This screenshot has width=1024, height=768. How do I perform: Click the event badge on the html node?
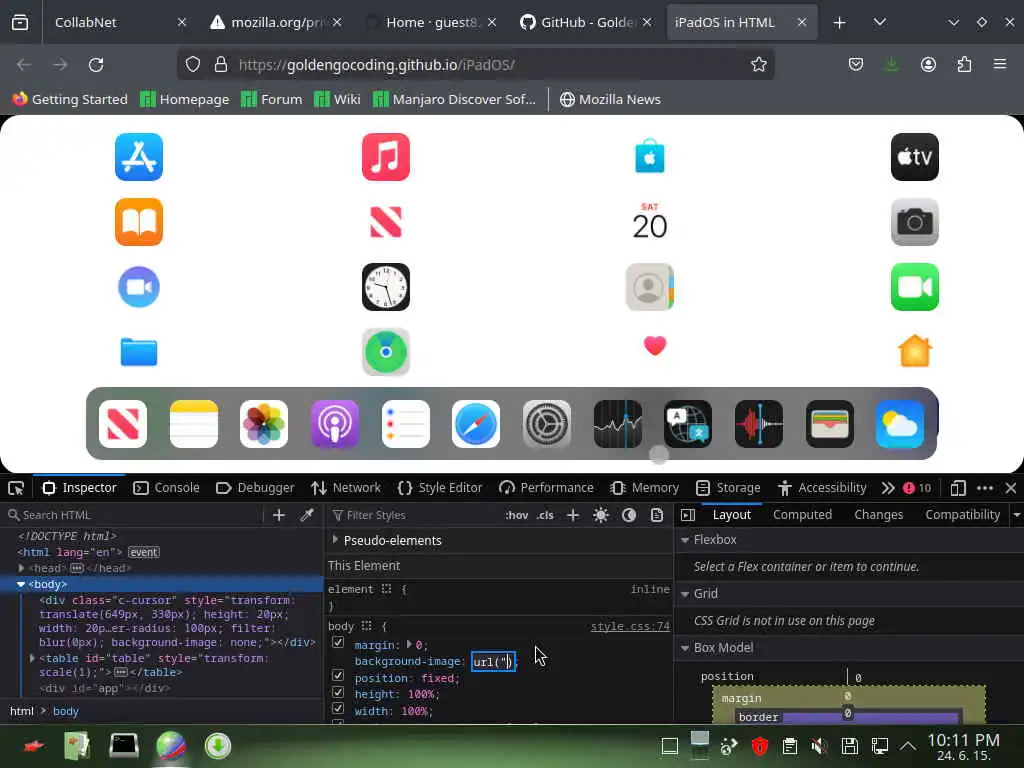point(143,552)
